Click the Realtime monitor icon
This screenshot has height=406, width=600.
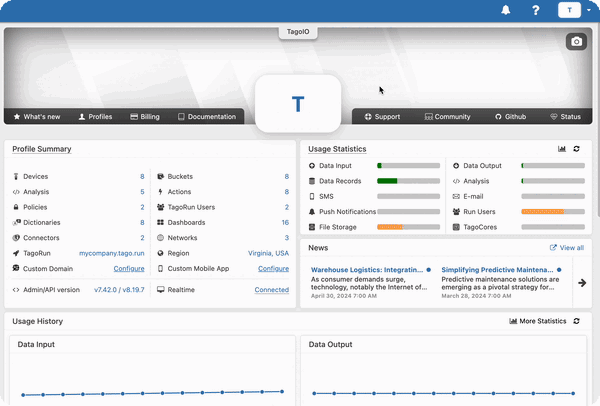[161, 290]
